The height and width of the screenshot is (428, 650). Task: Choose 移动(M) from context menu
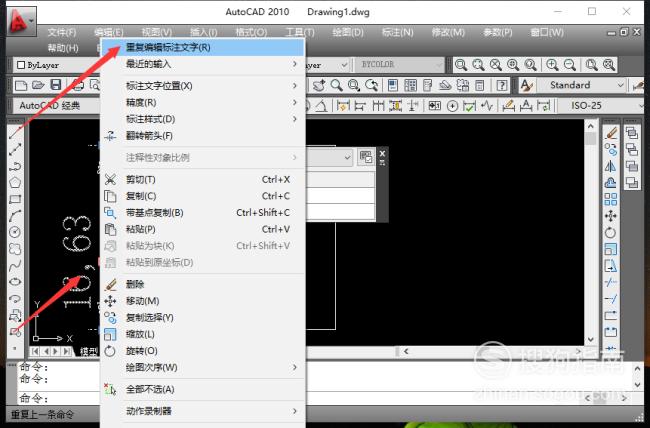click(203, 301)
